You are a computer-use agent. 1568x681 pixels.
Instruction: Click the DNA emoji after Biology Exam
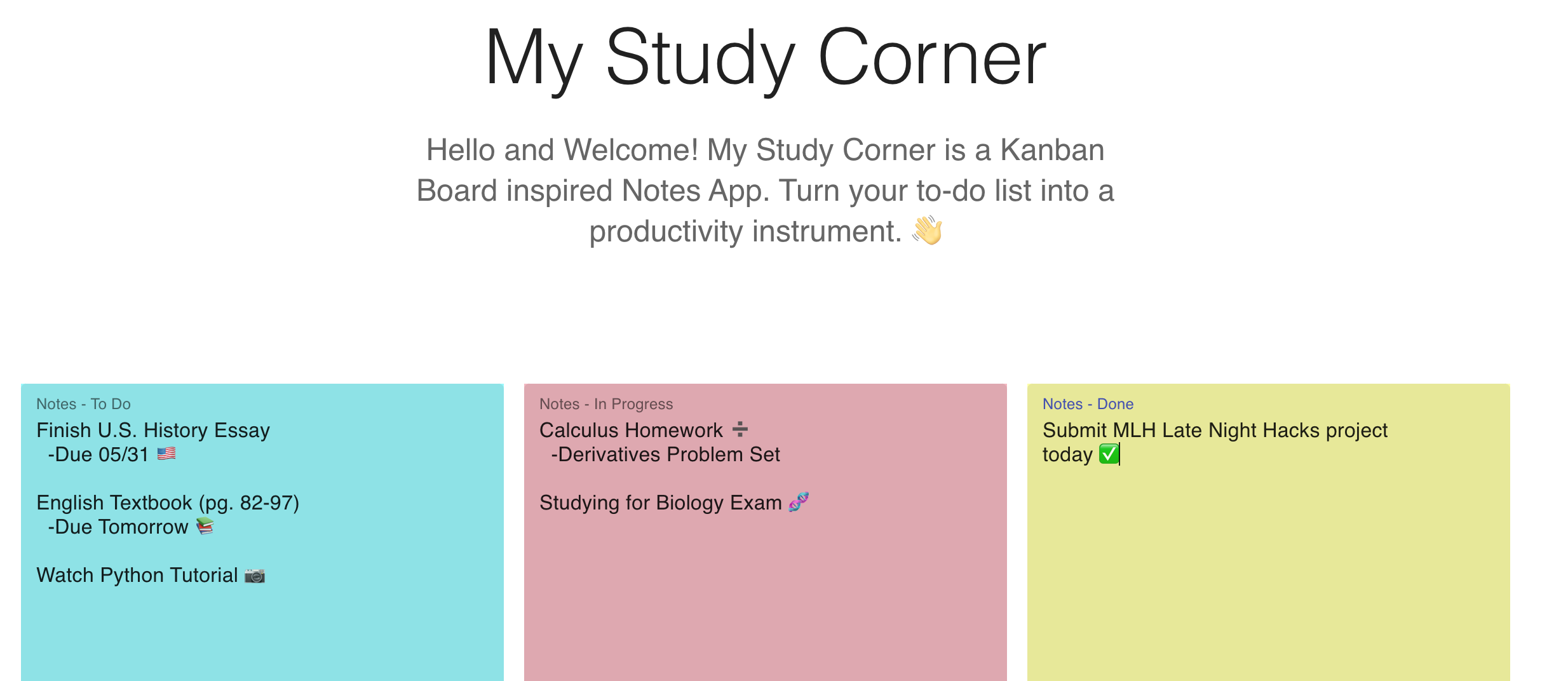pos(799,502)
